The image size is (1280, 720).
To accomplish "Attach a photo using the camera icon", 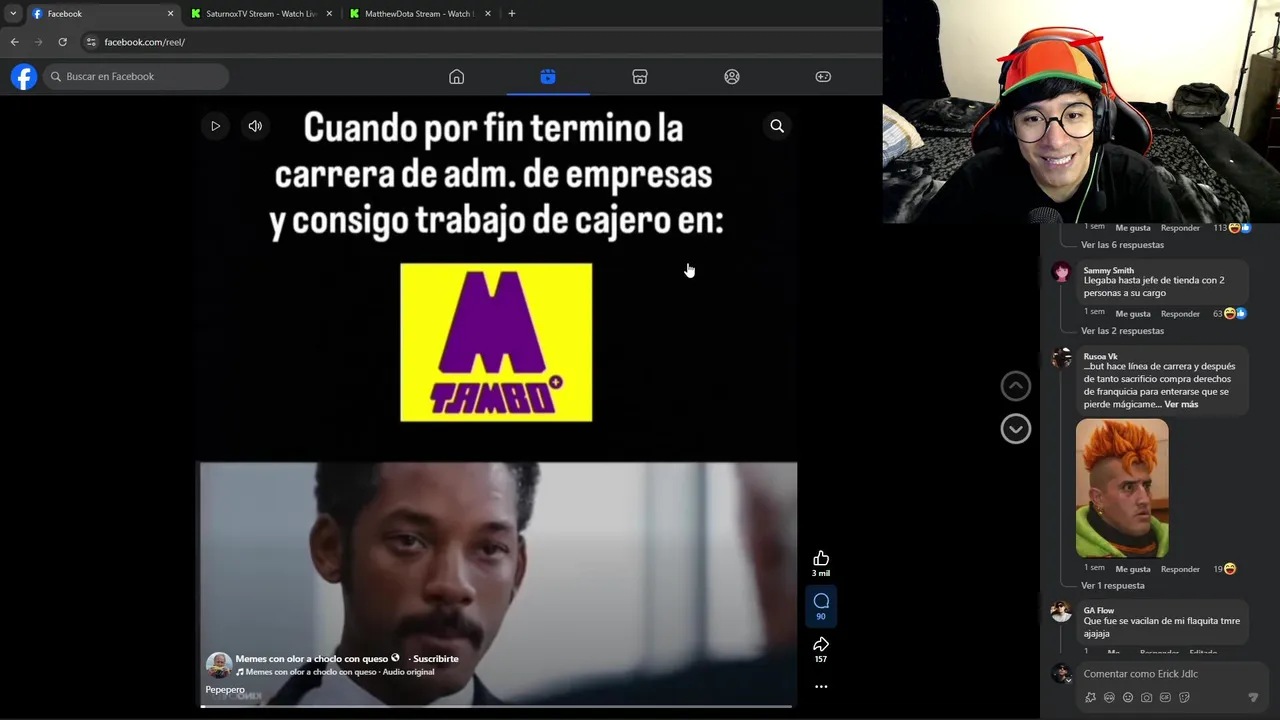I will pyautogui.click(x=1147, y=697).
